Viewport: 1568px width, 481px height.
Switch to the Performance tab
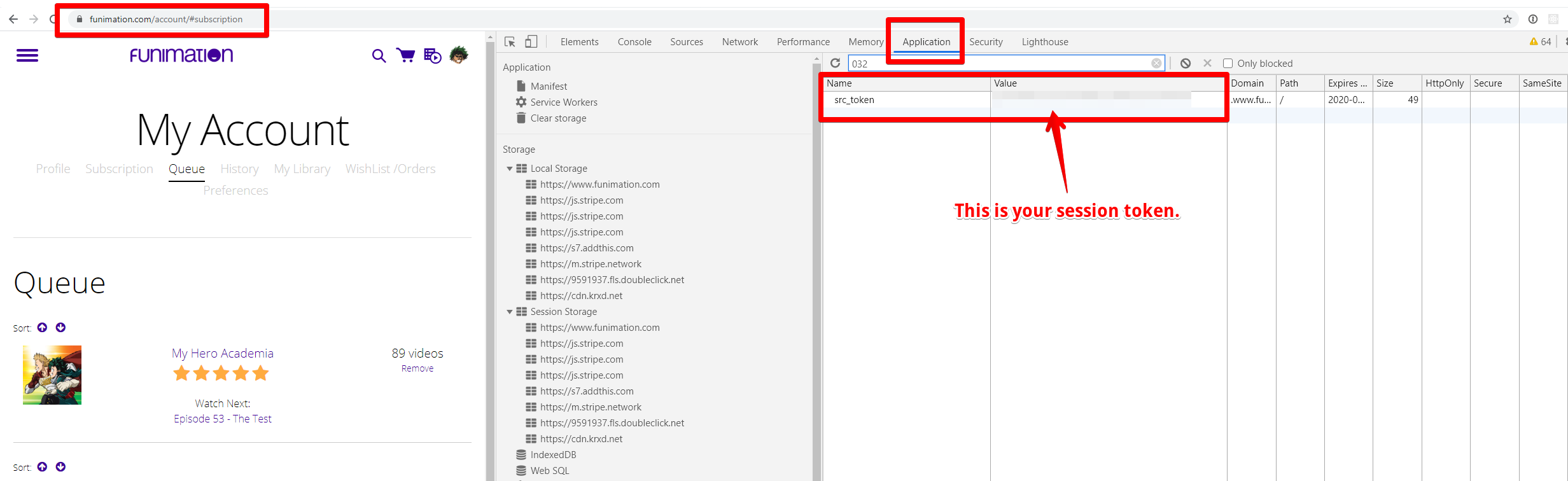pos(803,42)
